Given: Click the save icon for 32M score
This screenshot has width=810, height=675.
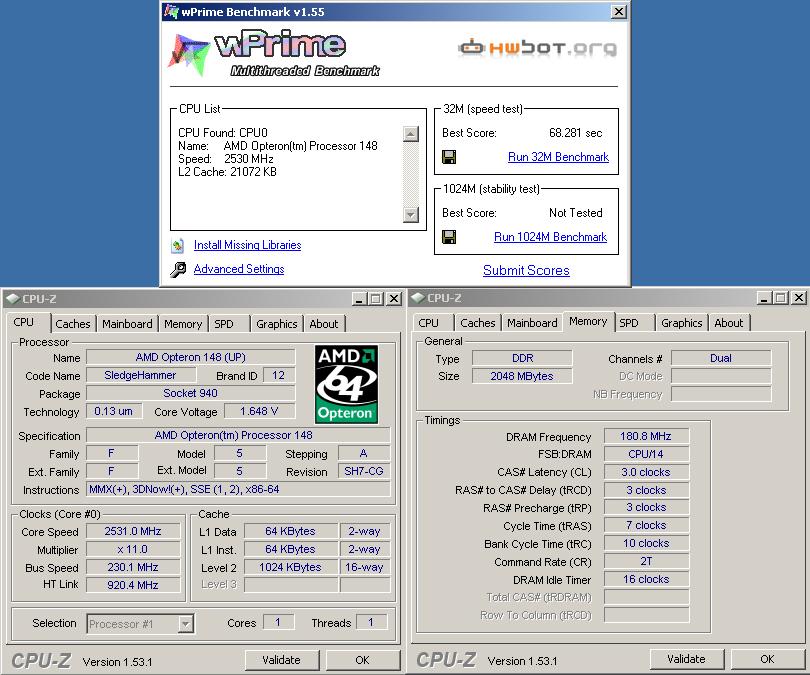Looking at the screenshot, I should coord(449,157).
